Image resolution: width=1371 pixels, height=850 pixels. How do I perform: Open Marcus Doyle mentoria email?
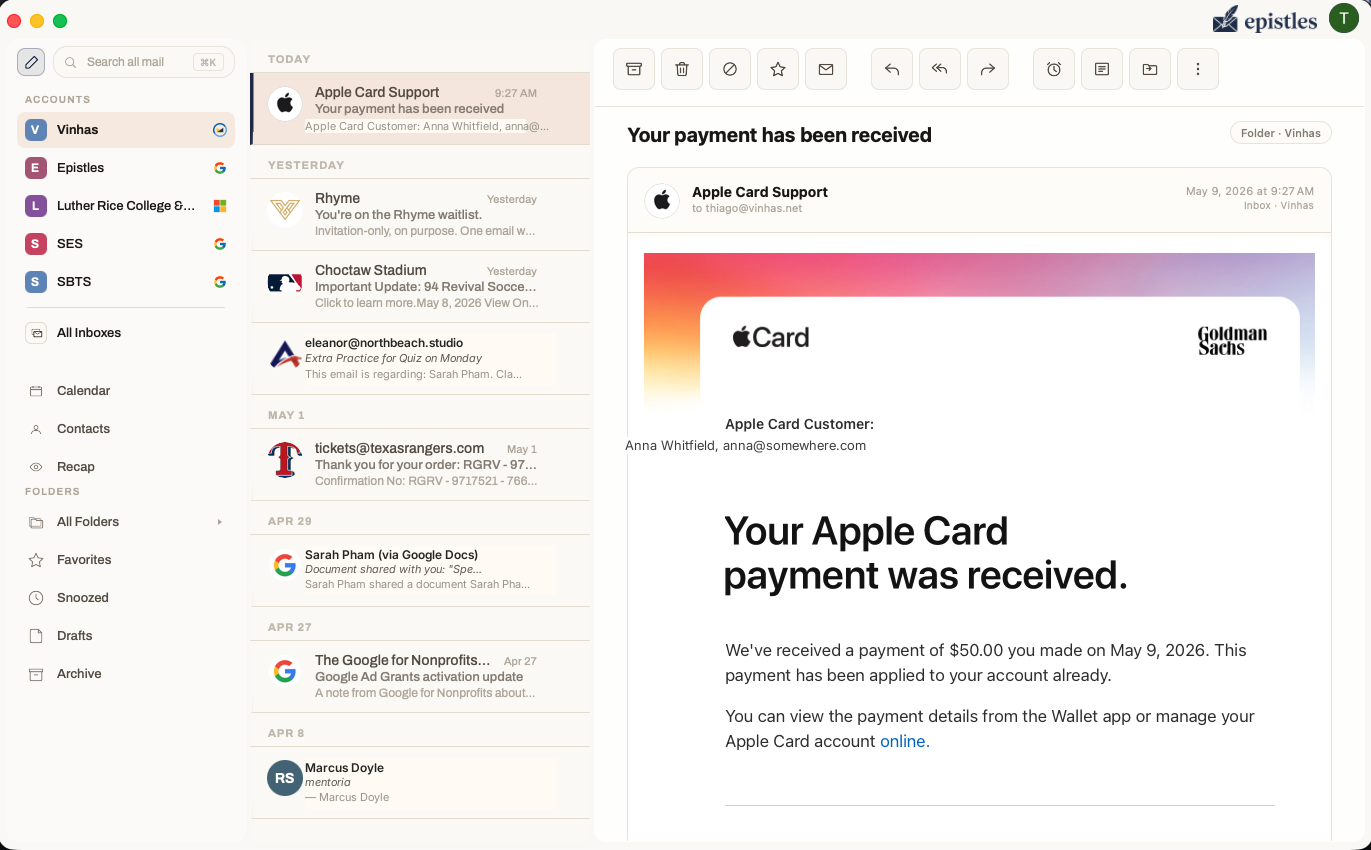coord(420,782)
